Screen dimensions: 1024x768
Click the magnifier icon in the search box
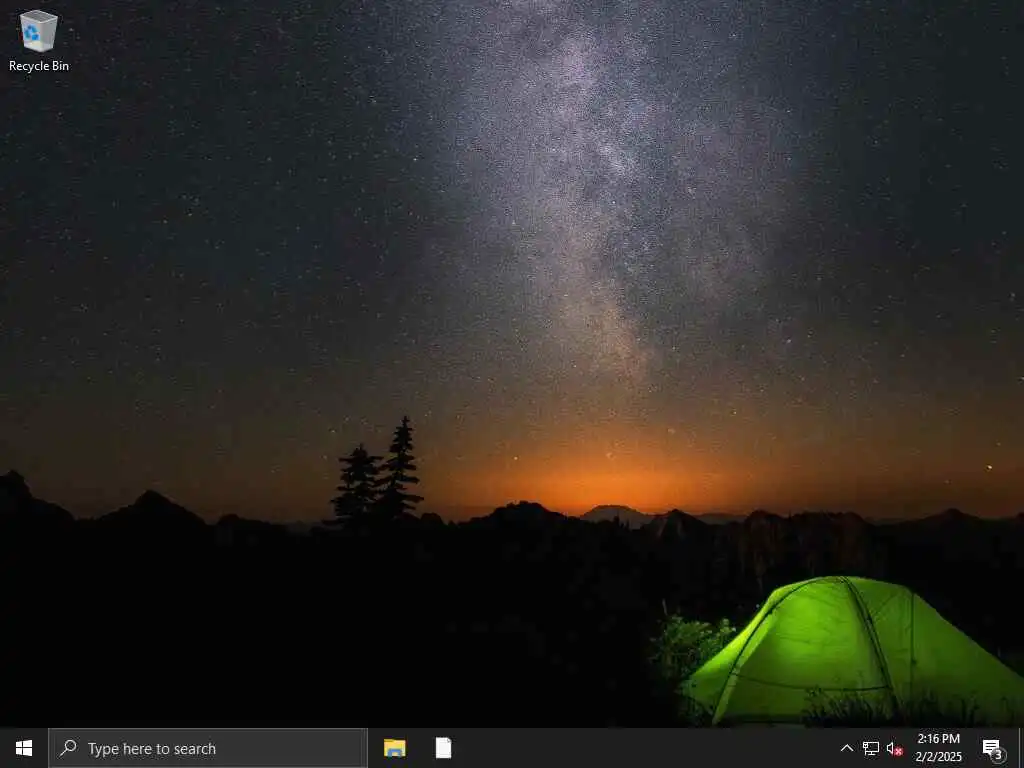68,748
